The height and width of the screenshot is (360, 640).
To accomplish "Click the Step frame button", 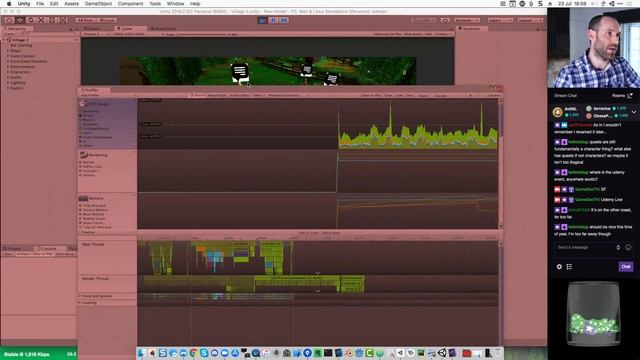I will [x=284, y=20].
